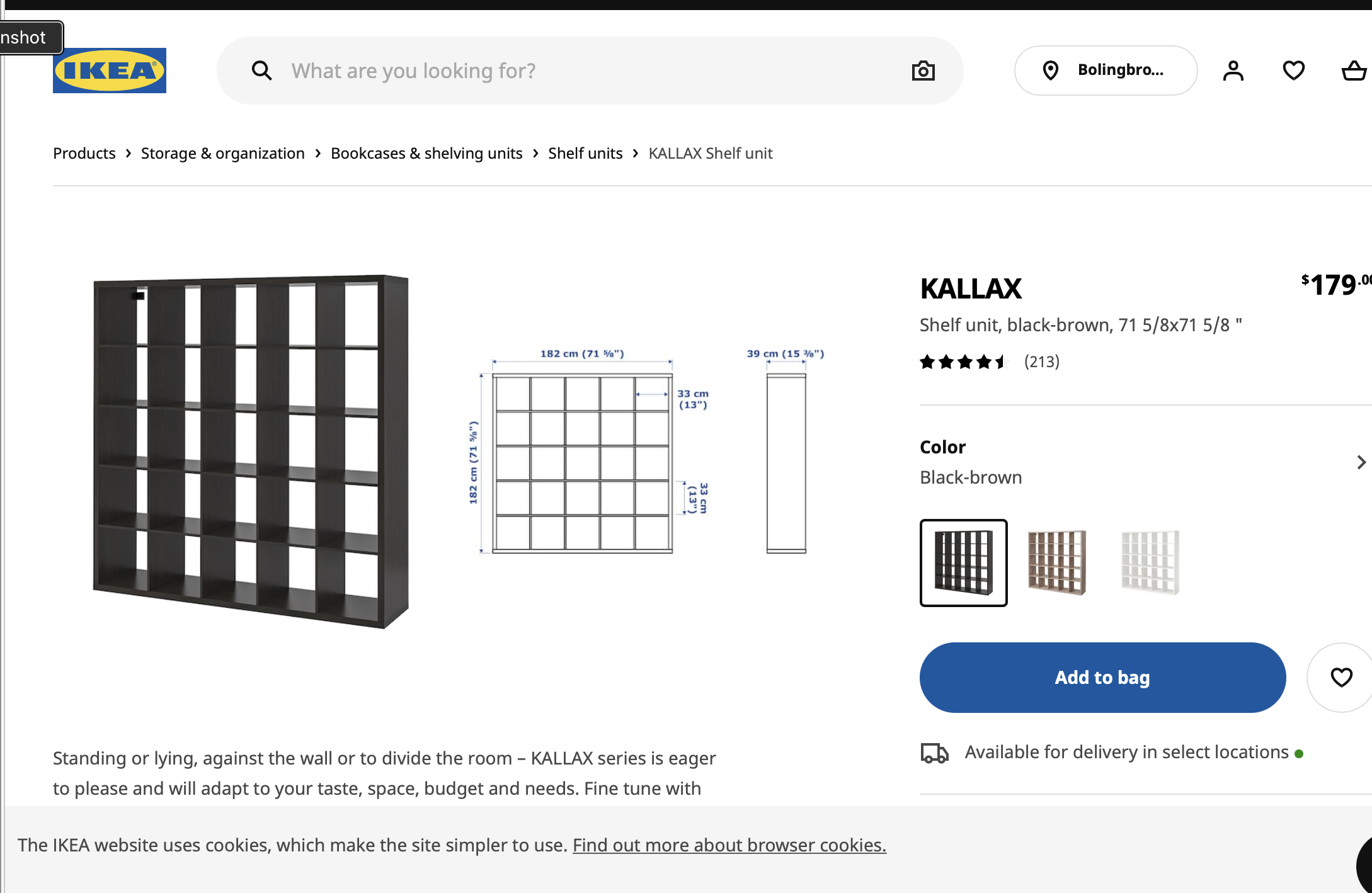The width and height of the screenshot is (1372, 893).
Task: Select the black-brown color swatch
Action: (x=963, y=563)
